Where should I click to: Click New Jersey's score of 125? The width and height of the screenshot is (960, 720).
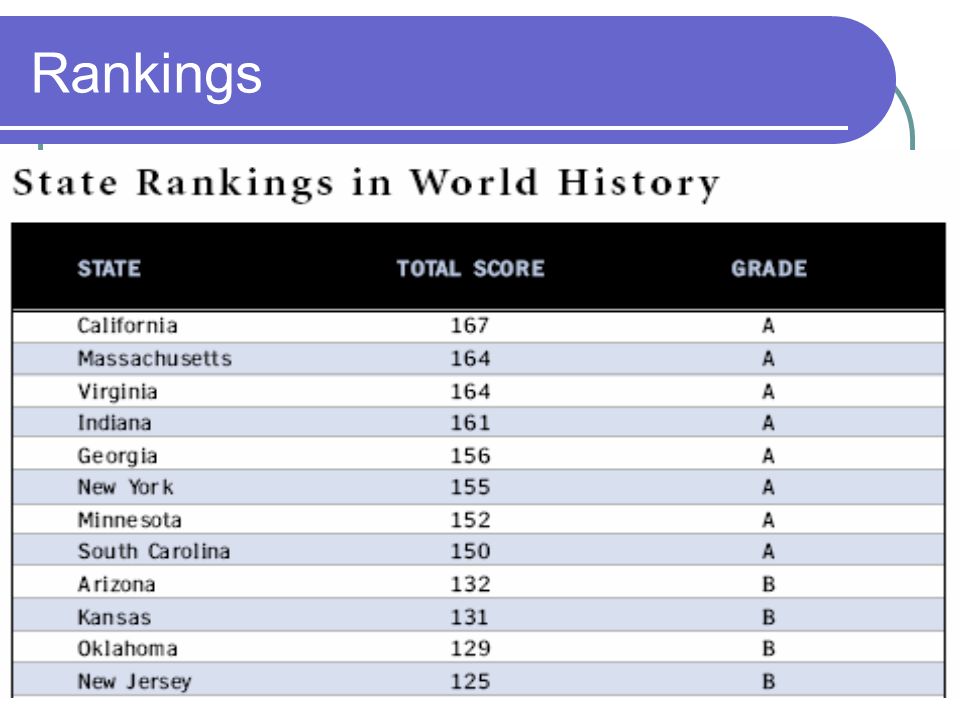point(470,682)
